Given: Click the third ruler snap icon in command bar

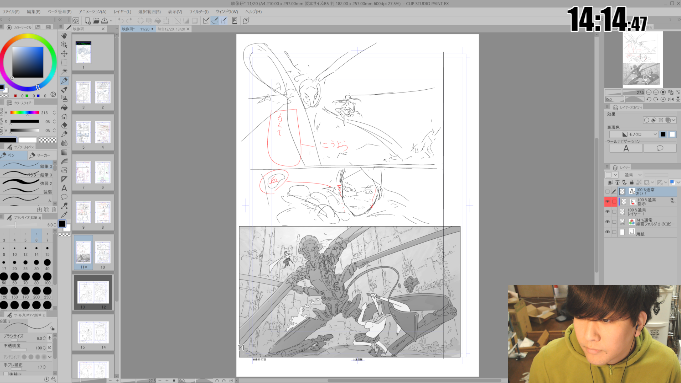Looking at the screenshot, I should [x=224, y=20].
